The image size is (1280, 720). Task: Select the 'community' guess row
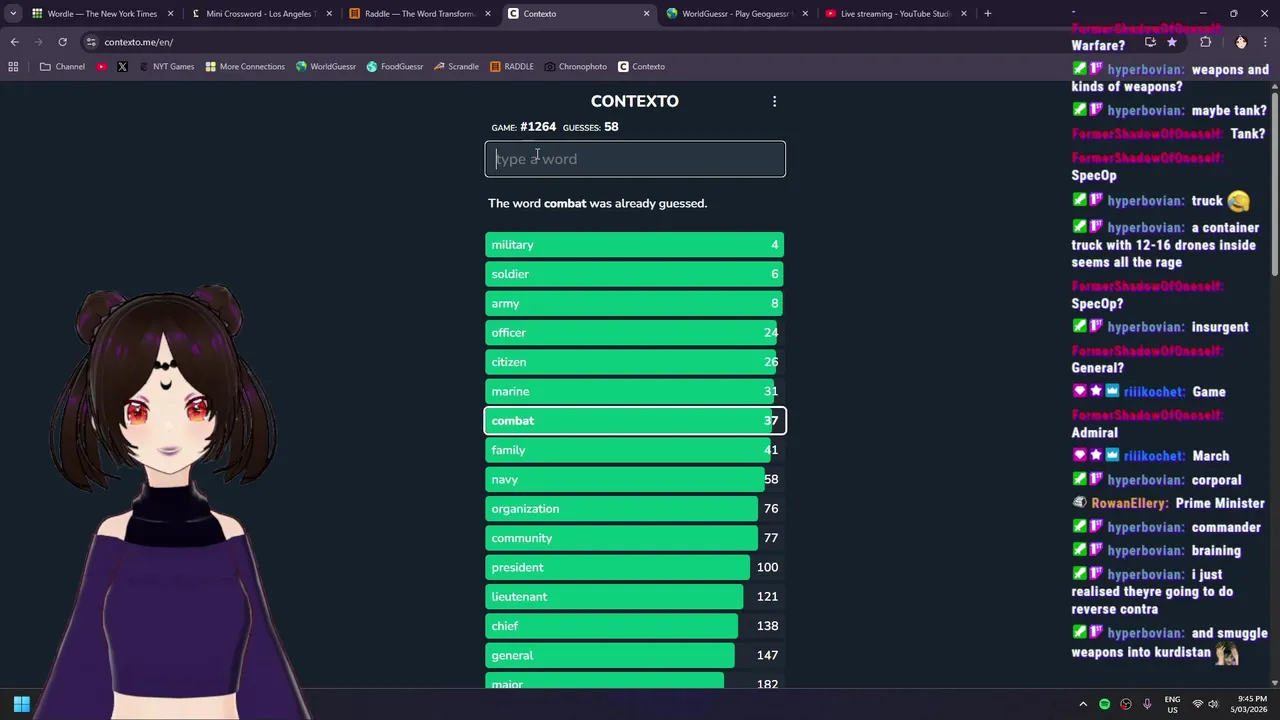click(x=635, y=538)
